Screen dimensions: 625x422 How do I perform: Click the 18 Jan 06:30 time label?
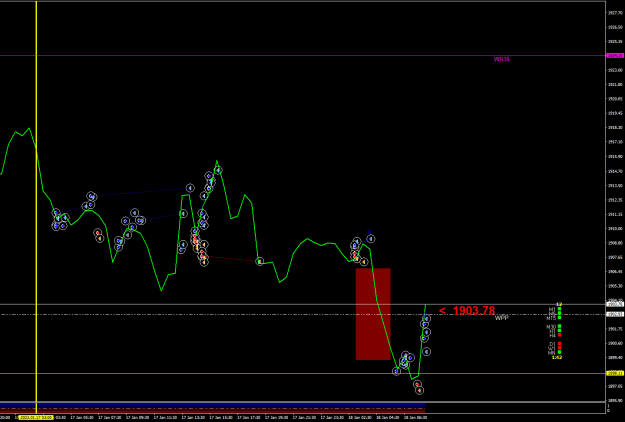click(x=415, y=417)
